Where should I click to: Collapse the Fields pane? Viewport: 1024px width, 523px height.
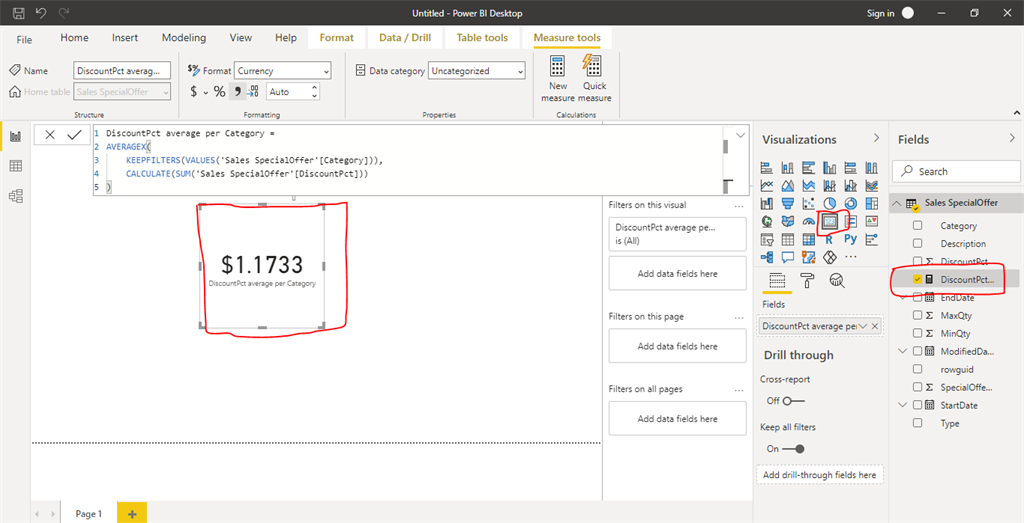(x=1012, y=138)
